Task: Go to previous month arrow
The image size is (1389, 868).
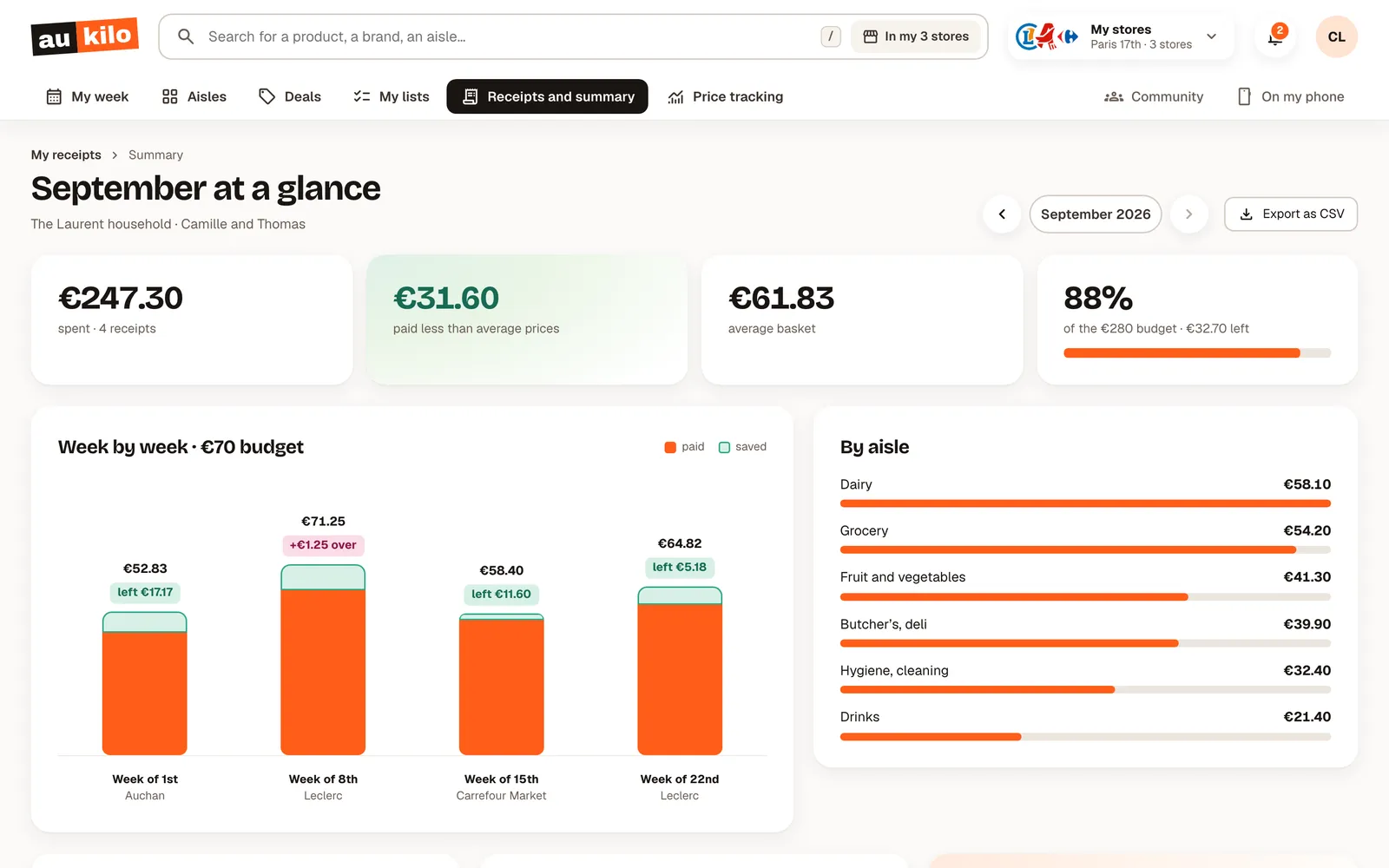Action: (1002, 214)
